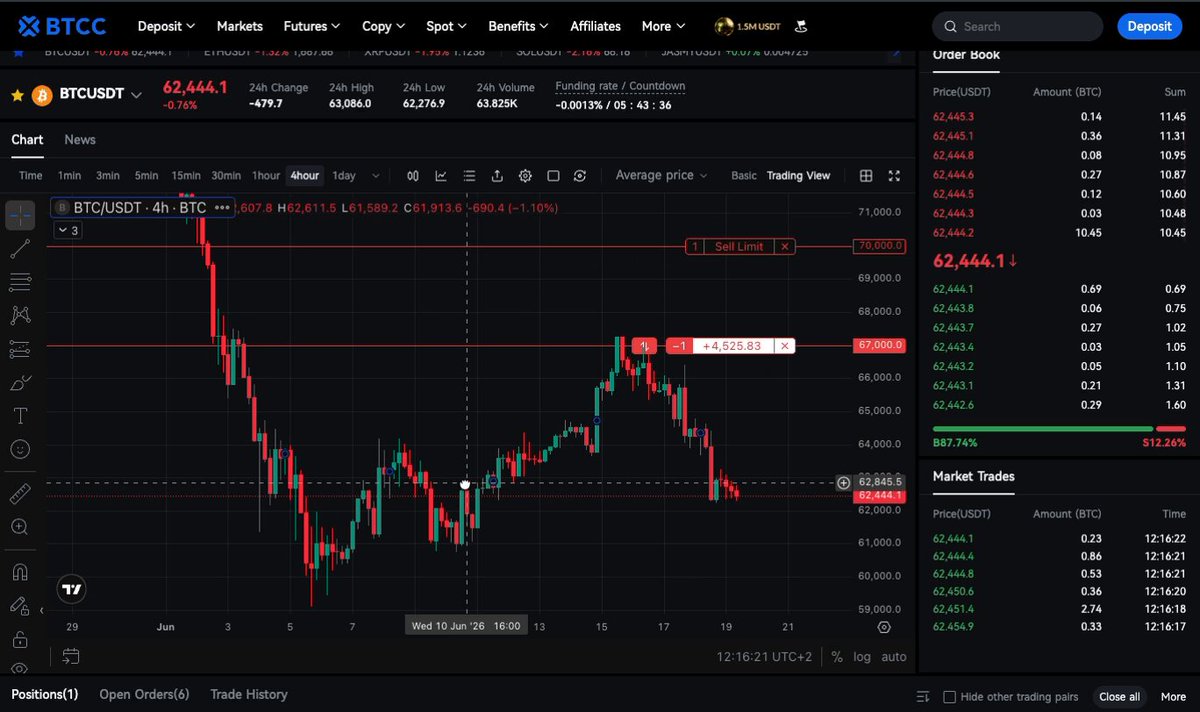Switch chart to Trading View mode
Screen dimensions: 1200x712
[798, 176]
